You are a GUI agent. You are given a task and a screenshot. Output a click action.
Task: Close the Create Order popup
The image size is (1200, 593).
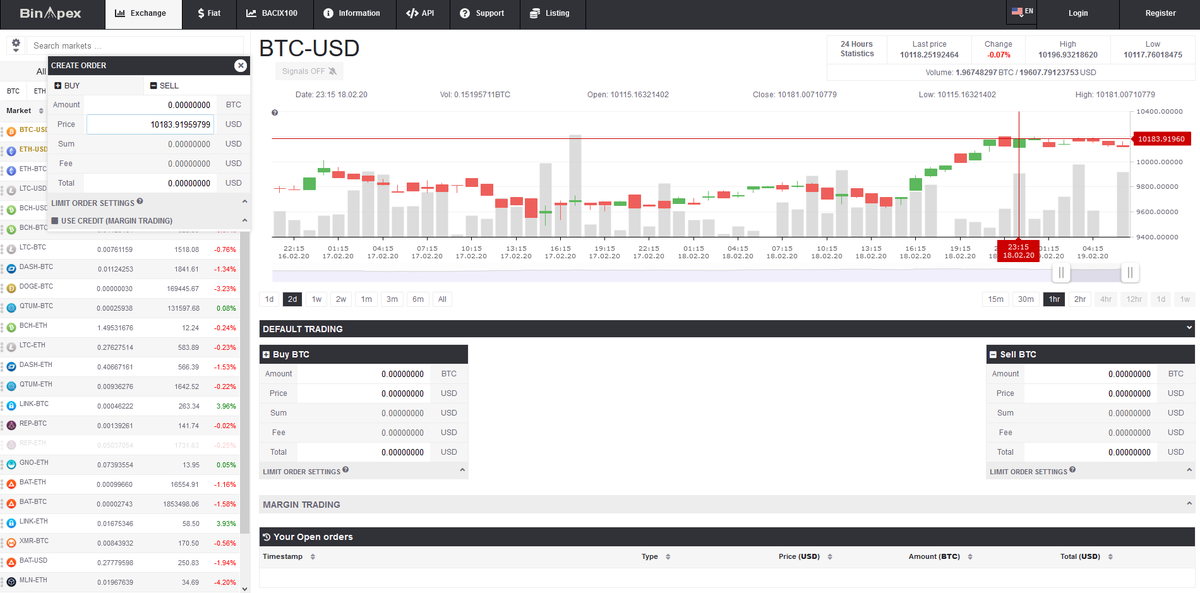240,65
